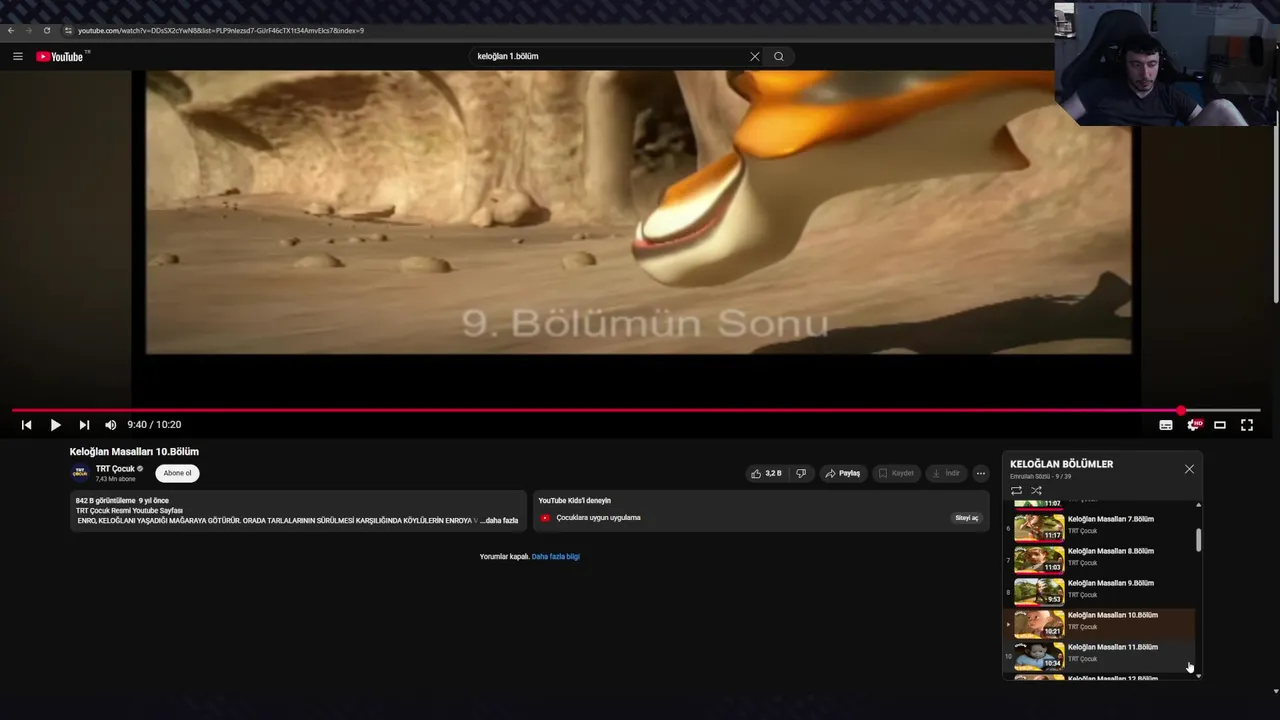Close the KELOĞLAN BÖLÜMLER playlist panel
Image resolution: width=1280 pixels, height=720 pixels.
click(x=1189, y=469)
